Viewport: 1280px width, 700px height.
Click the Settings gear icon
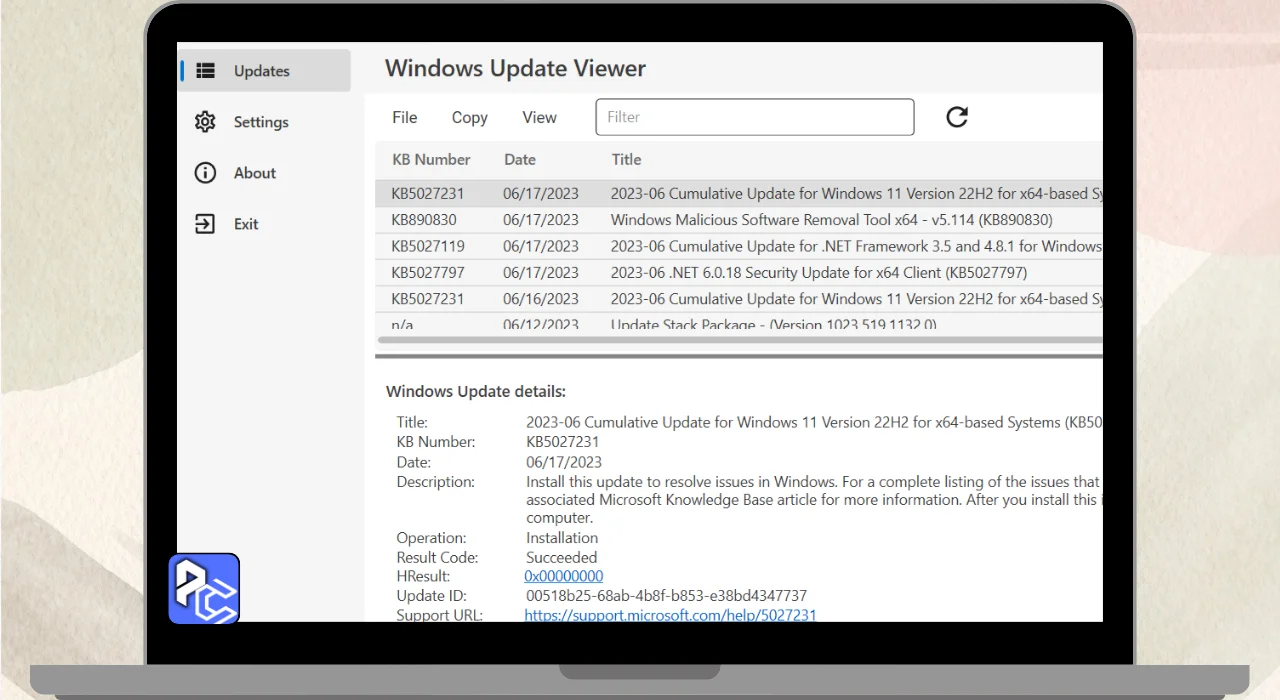pyautogui.click(x=205, y=122)
